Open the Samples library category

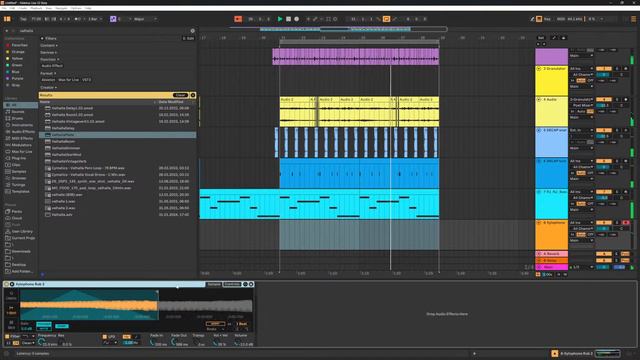coord(20,171)
